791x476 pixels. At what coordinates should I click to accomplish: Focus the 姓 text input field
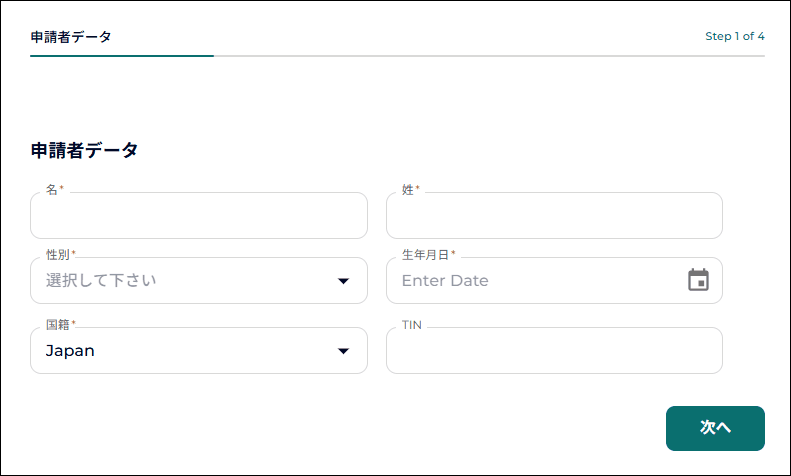(x=554, y=217)
